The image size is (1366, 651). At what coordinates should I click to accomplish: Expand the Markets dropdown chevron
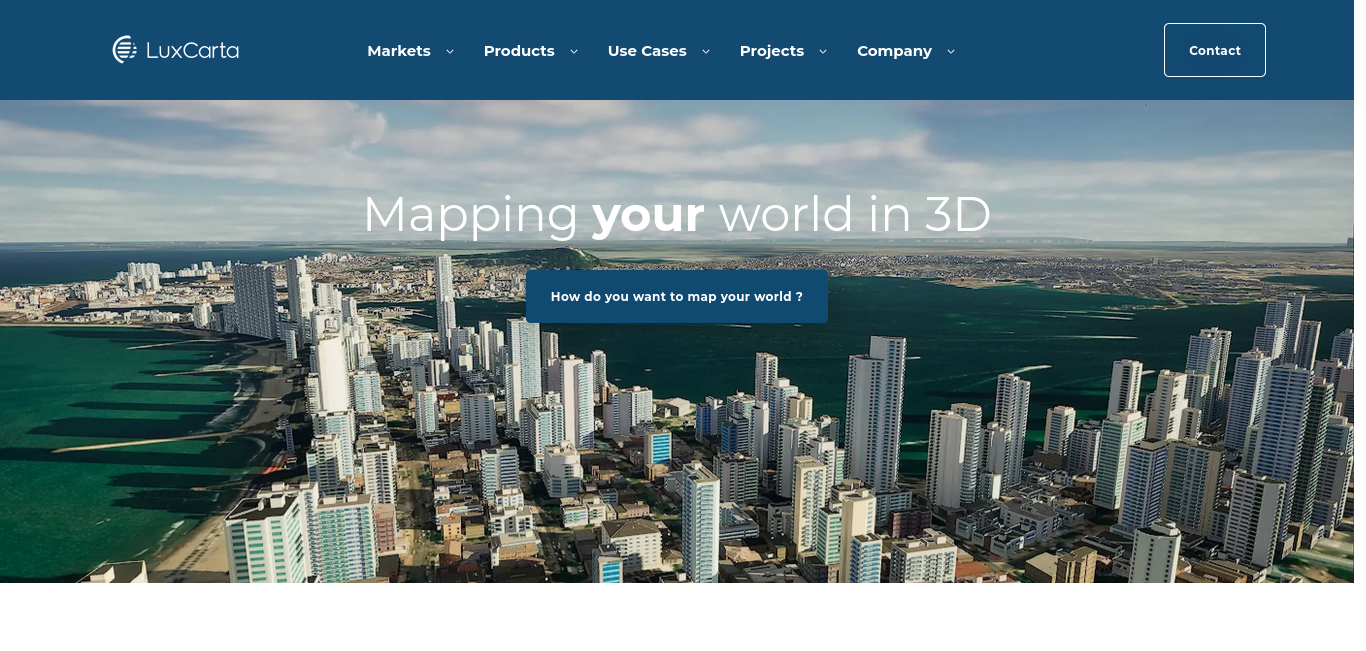coord(450,51)
